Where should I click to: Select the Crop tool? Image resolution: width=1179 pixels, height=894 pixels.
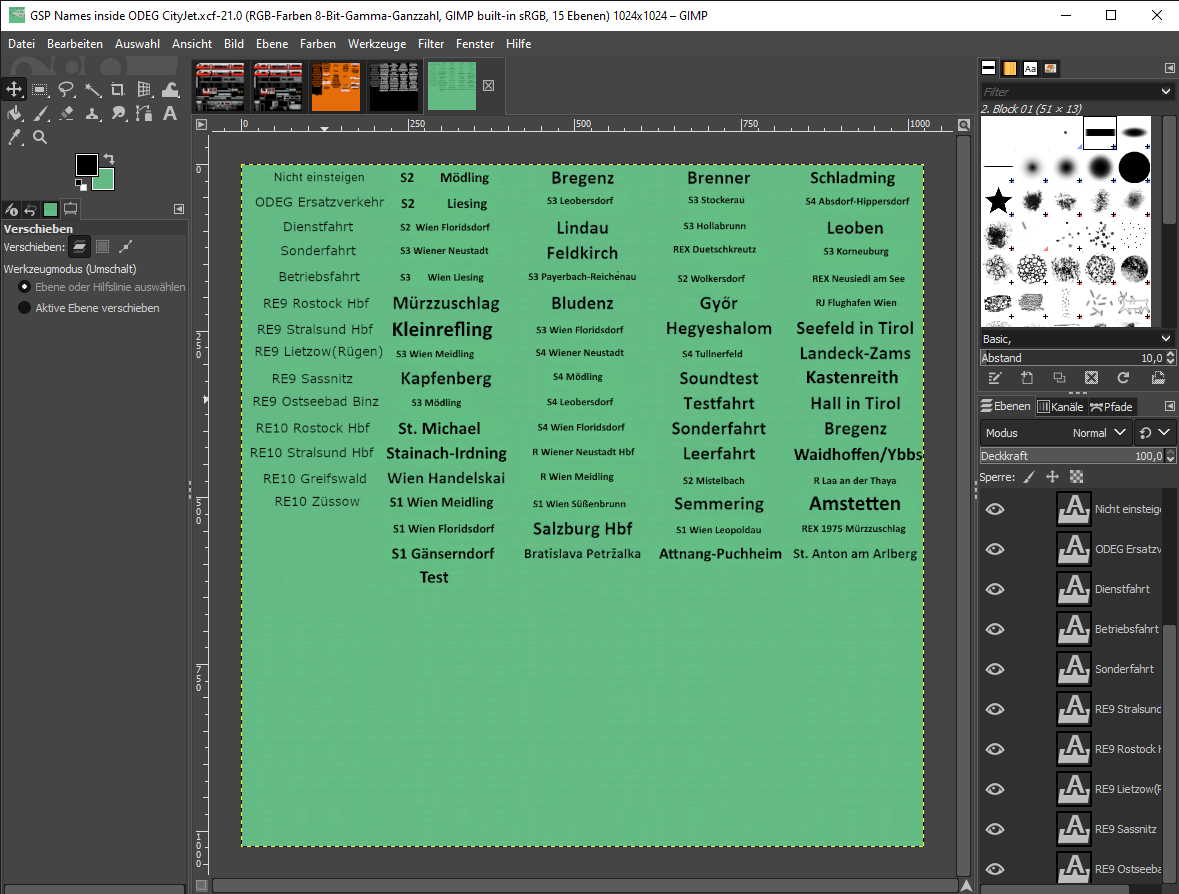click(118, 89)
